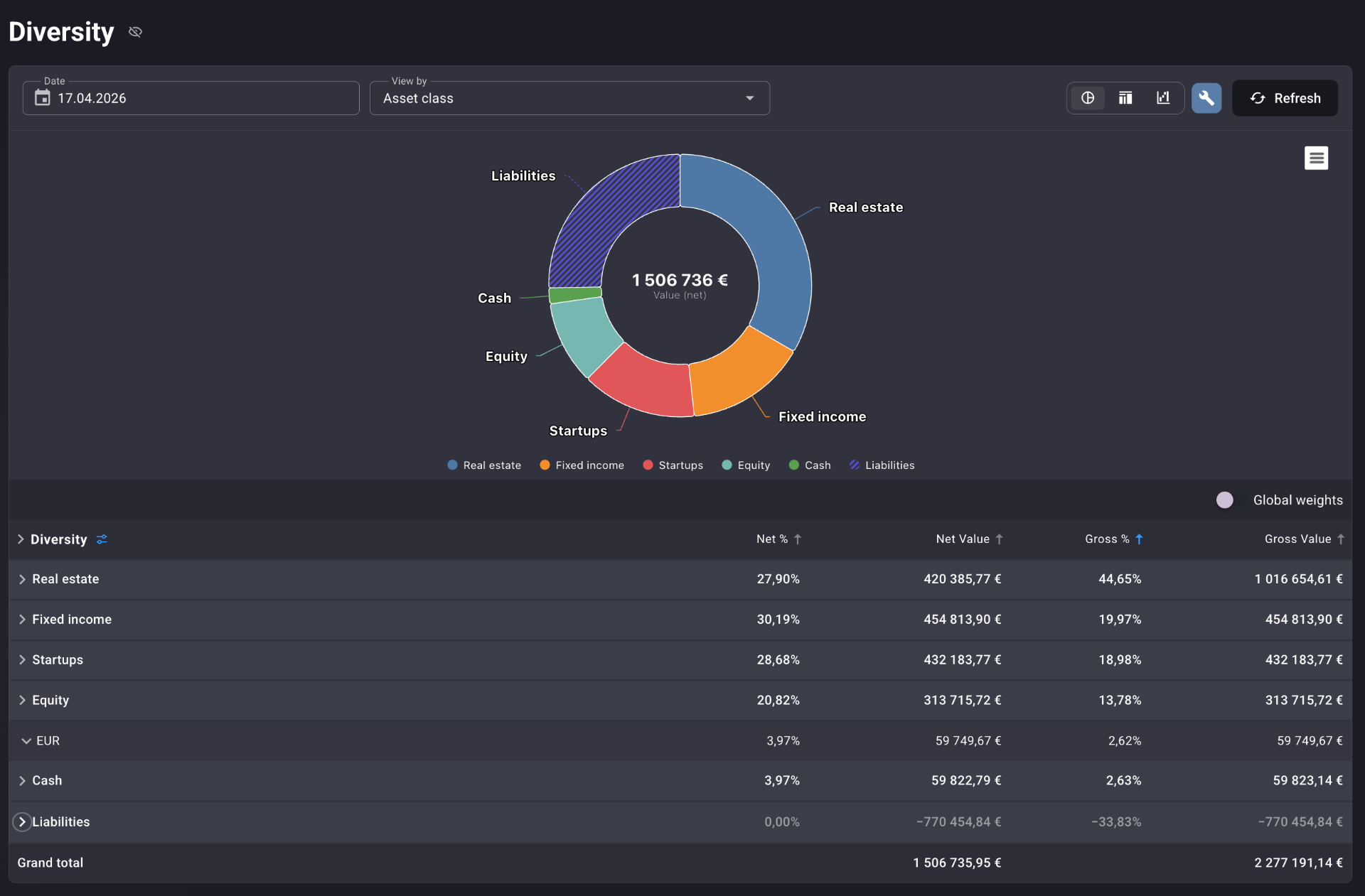Click the Date field 17.04.2026
The width and height of the screenshot is (1365, 896).
(x=191, y=98)
